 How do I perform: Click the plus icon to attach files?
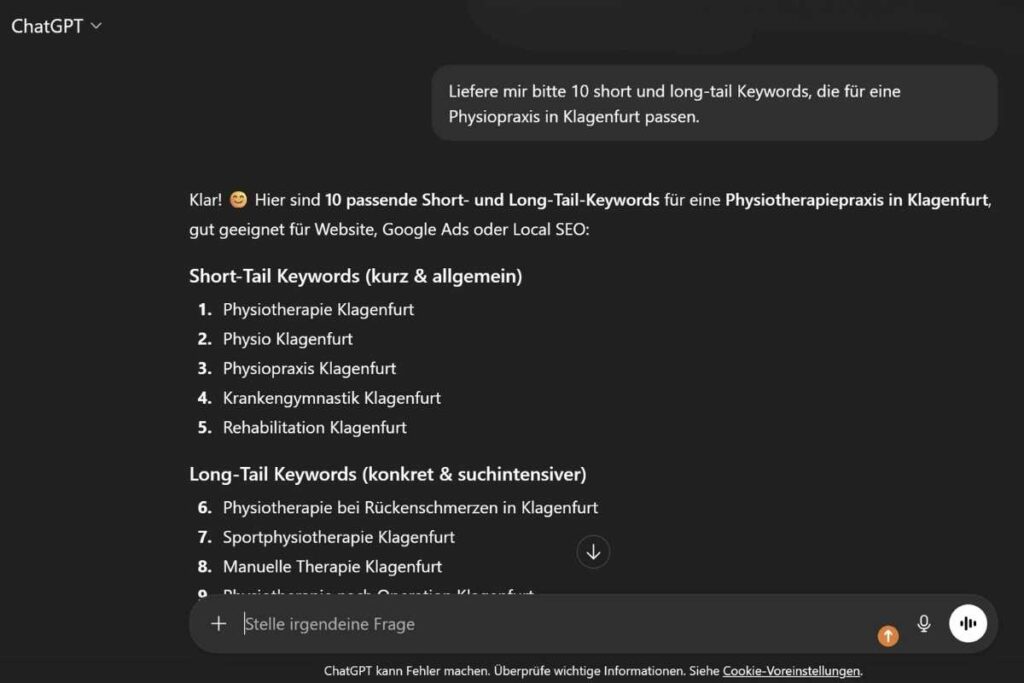click(x=218, y=623)
